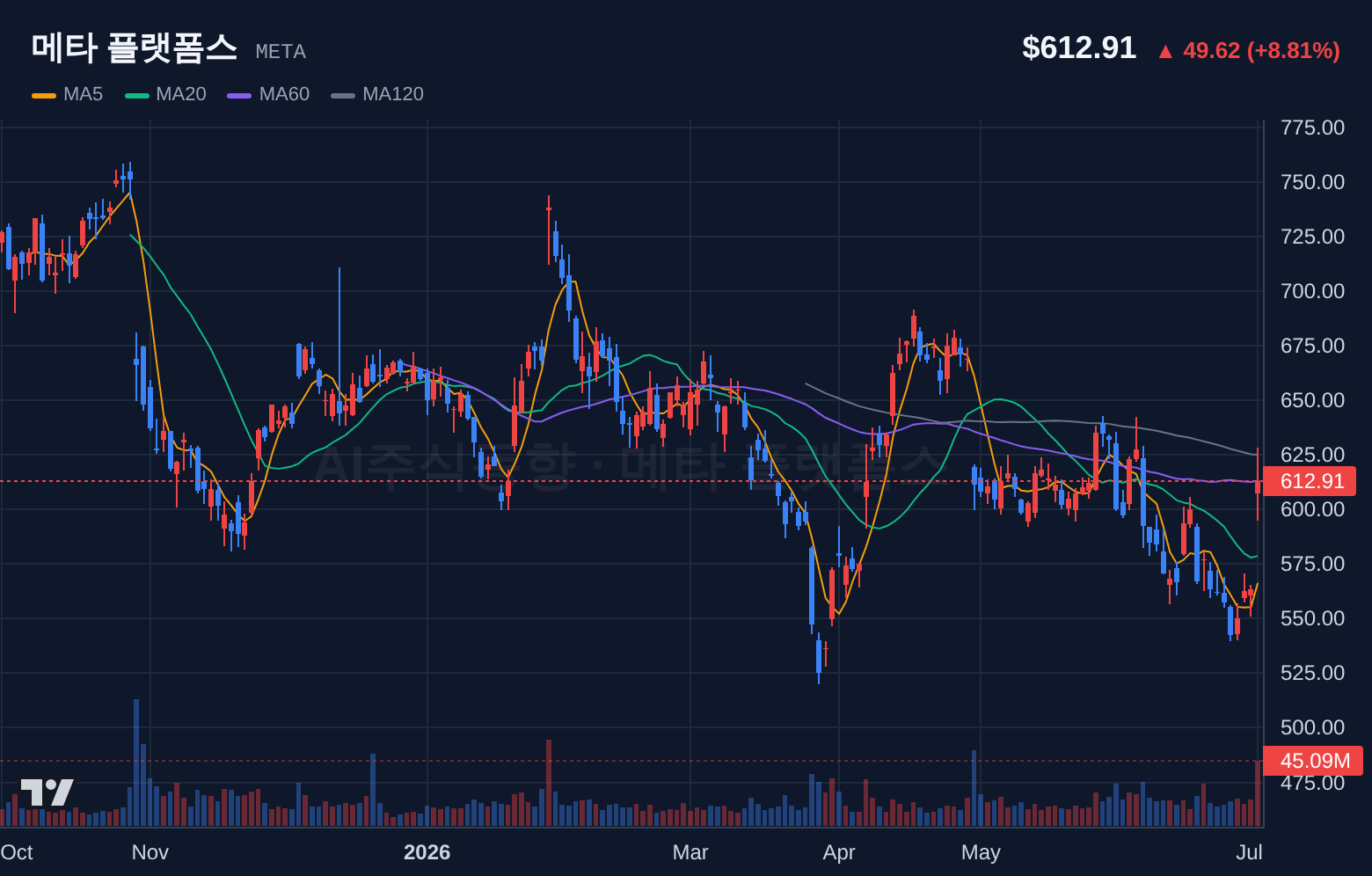Click the 메타 플랫폼스 stock title

135,47
